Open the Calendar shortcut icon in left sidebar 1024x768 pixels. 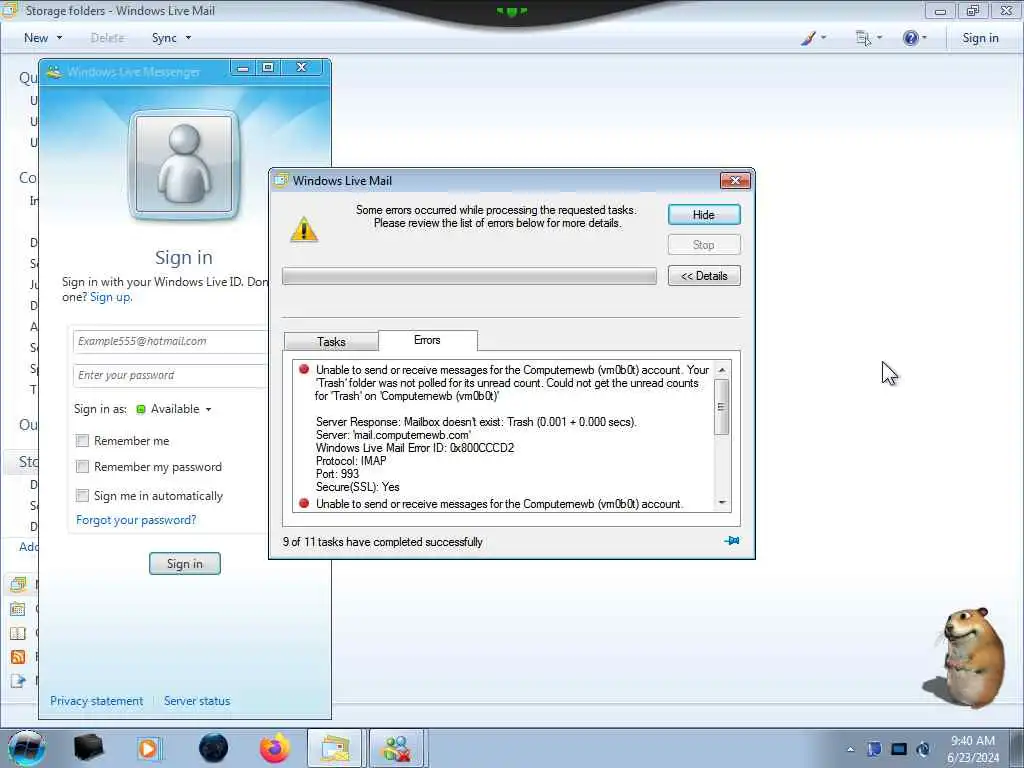tap(18, 609)
